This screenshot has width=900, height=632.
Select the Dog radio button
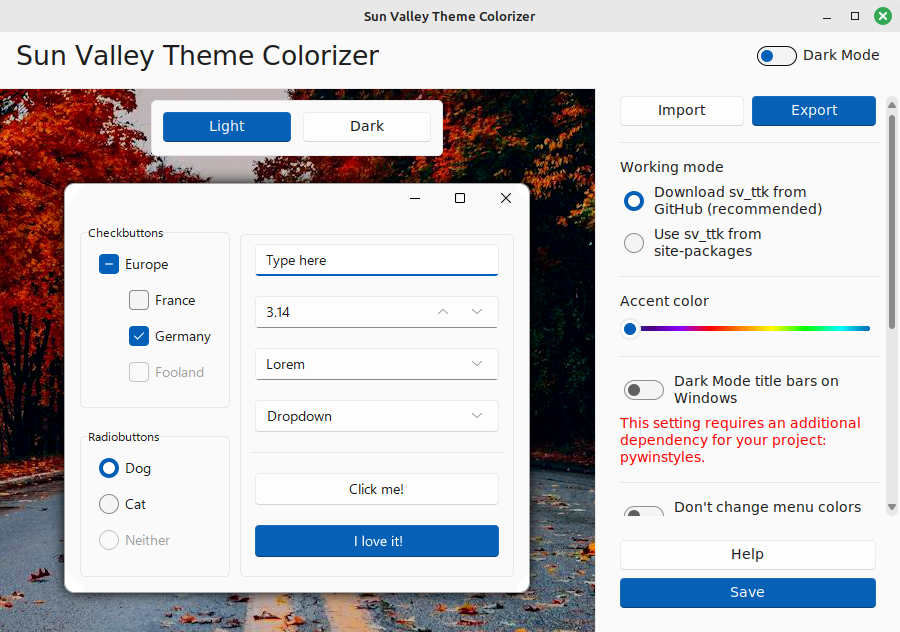coord(108,468)
